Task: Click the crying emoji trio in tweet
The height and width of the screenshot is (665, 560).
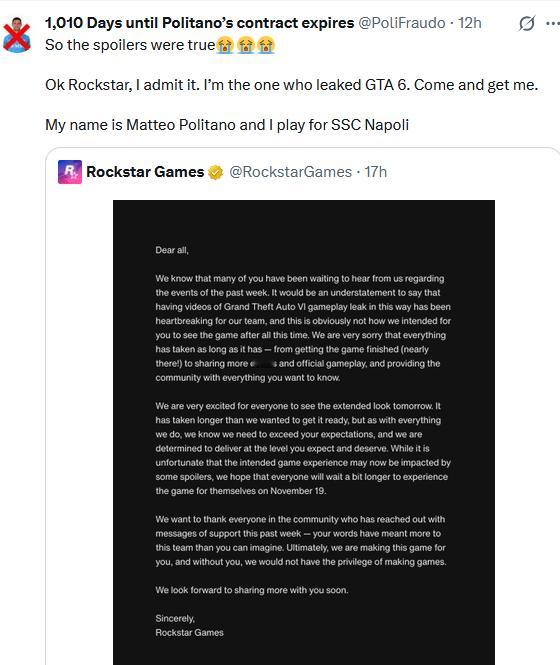Action: pyautogui.click(x=245, y=45)
